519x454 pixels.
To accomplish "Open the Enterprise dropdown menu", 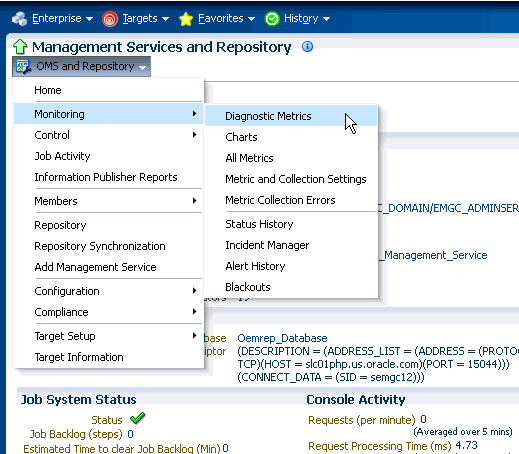I will [x=62, y=19].
